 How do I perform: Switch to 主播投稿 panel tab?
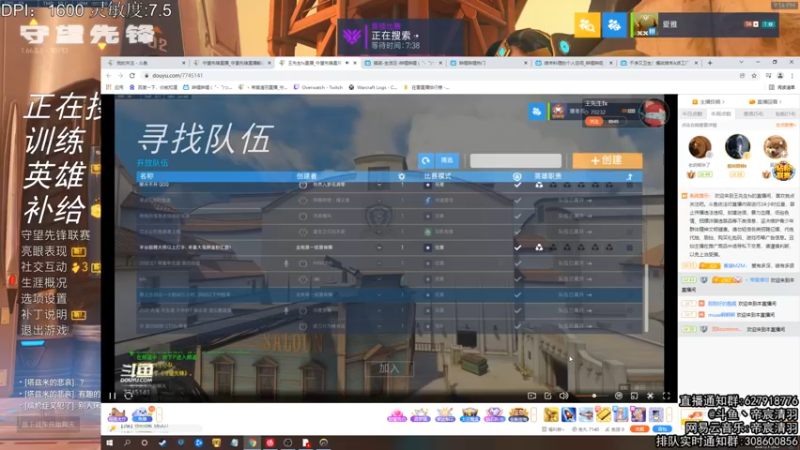point(708,102)
